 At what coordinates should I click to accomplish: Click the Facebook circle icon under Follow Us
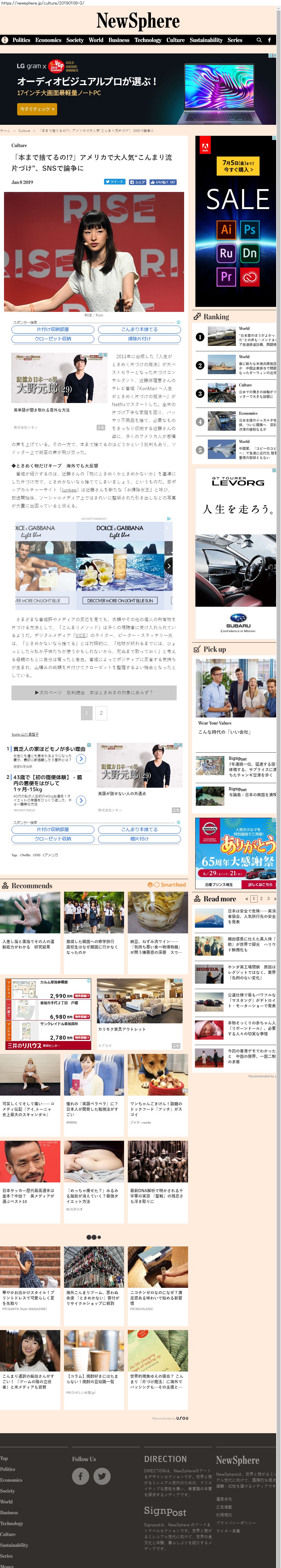(x=80, y=1476)
